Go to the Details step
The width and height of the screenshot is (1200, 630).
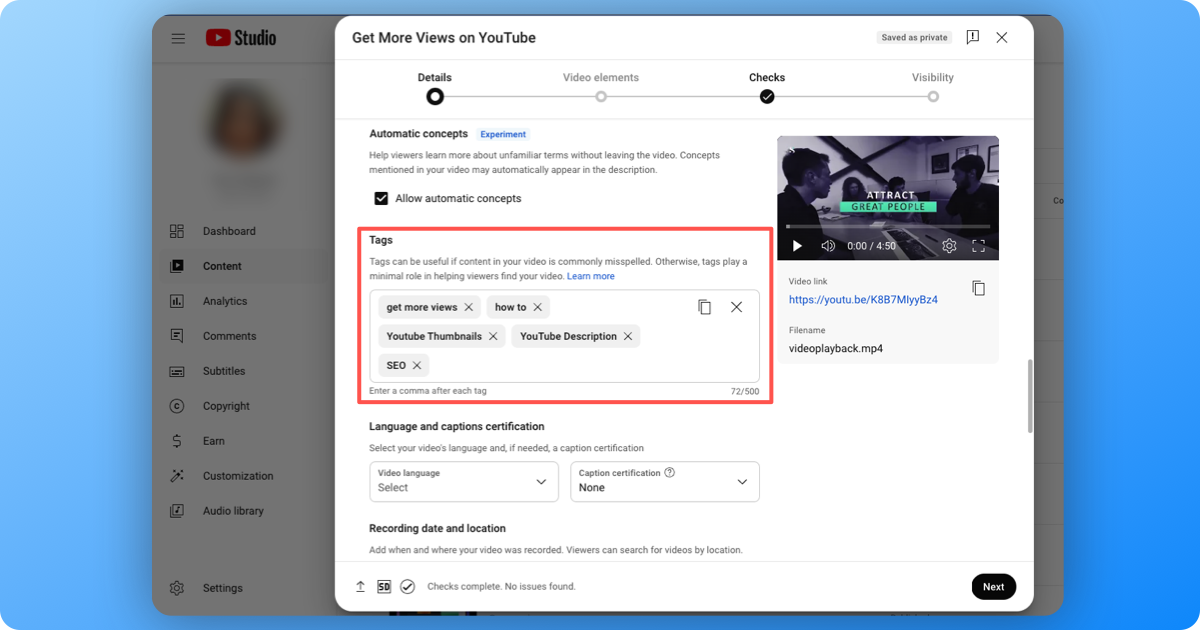[435, 87]
